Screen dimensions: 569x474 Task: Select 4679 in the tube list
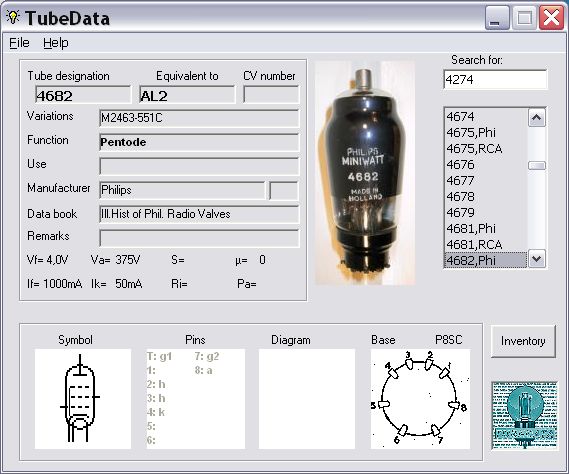coord(486,212)
